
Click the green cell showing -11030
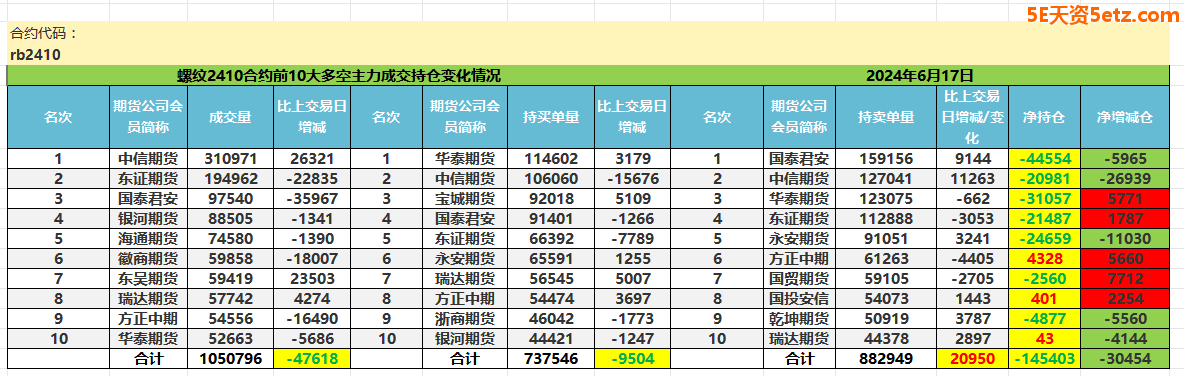coord(1124,238)
